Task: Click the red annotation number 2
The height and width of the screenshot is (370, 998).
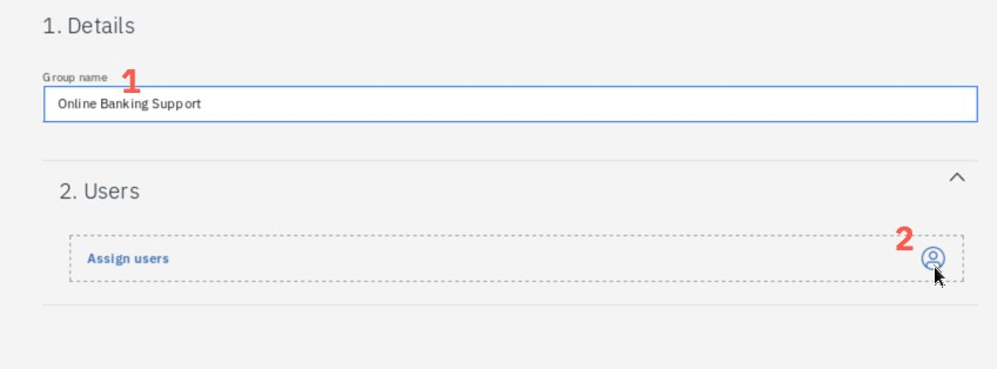Action: (x=904, y=239)
